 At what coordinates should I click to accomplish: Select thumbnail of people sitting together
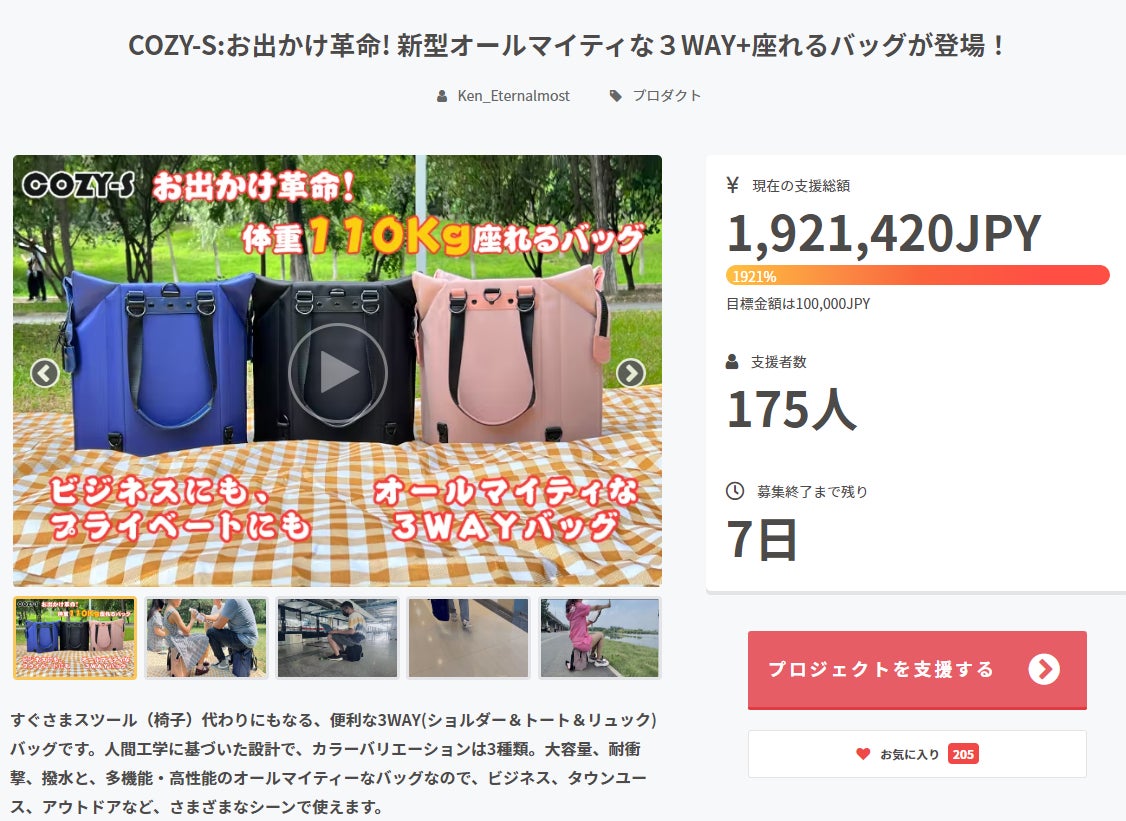(x=206, y=638)
